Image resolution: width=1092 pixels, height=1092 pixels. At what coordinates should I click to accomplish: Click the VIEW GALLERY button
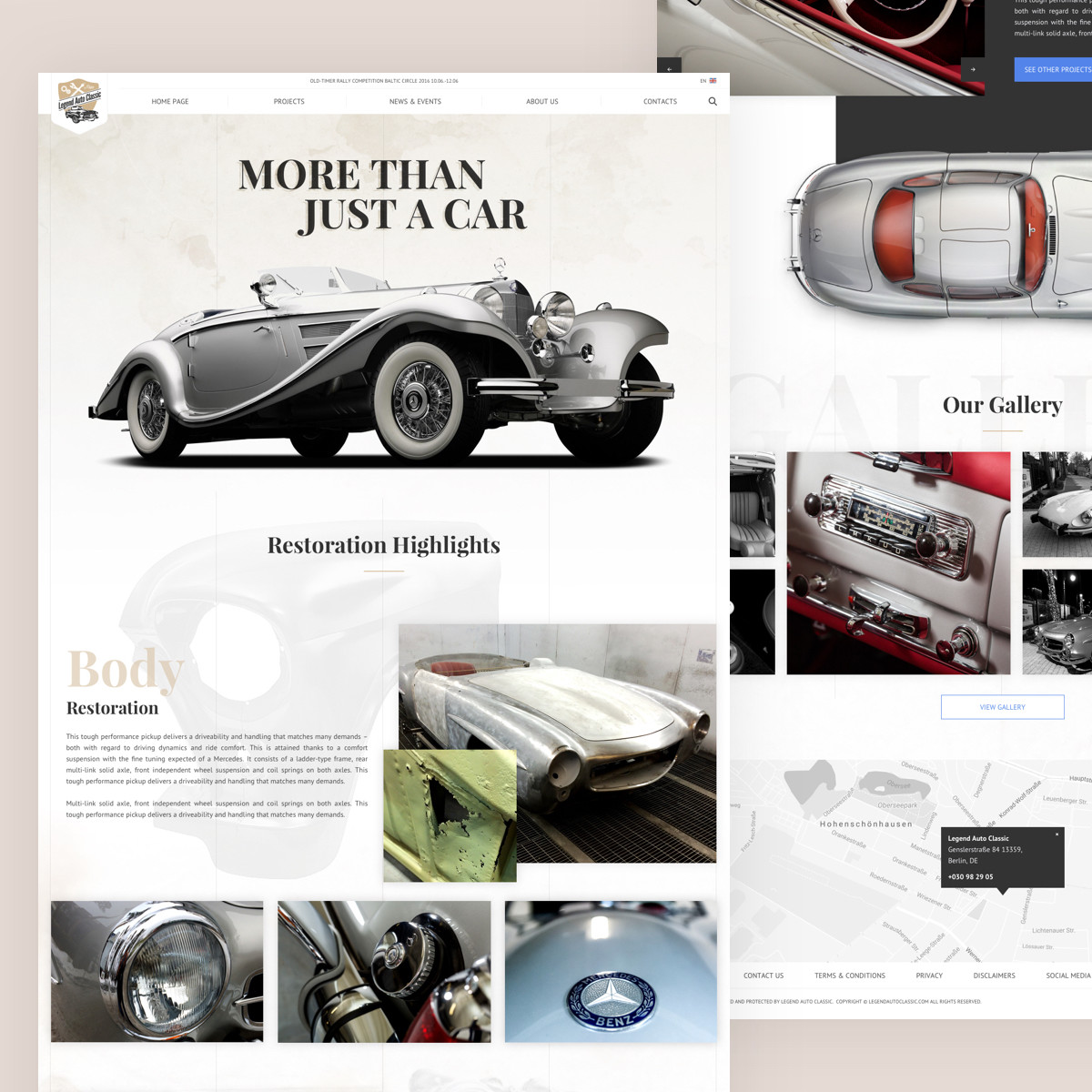(1003, 707)
